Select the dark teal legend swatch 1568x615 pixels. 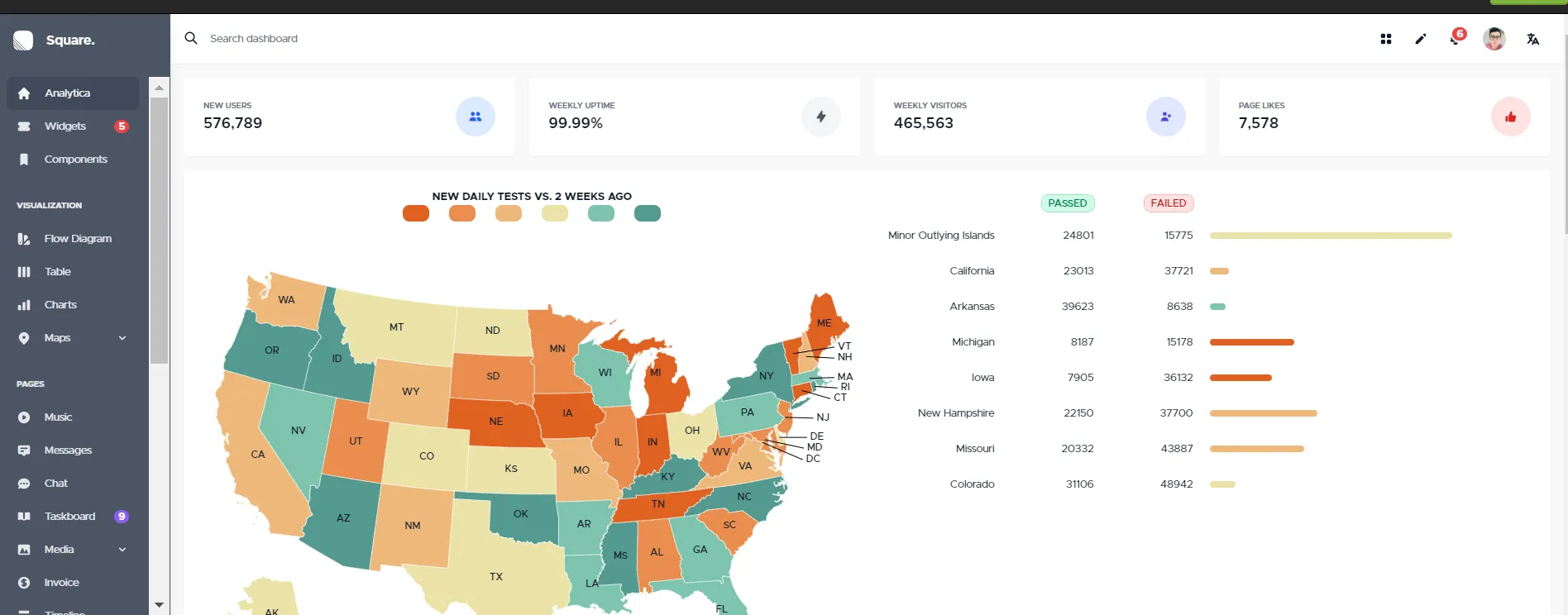coord(648,214)
